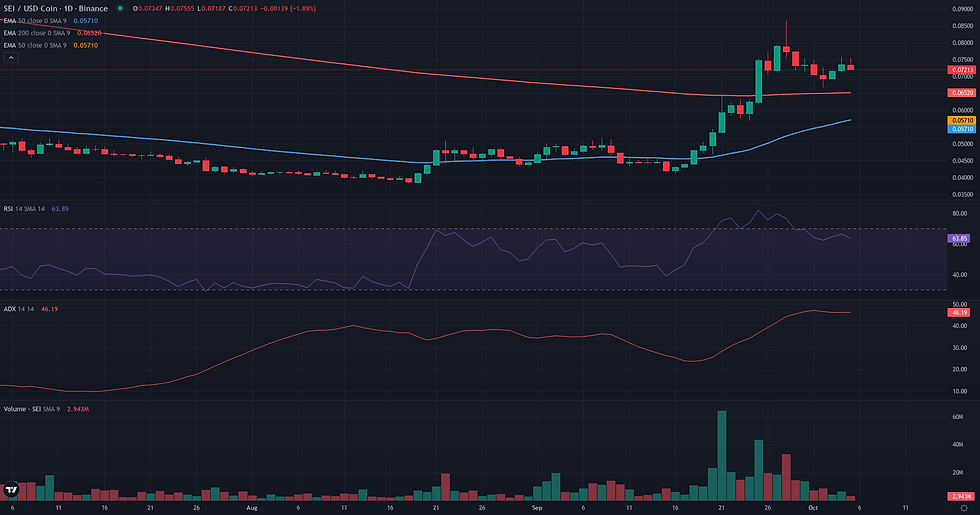Viewport: 980px width, 515px height.
Task: Select EMA 200 close legend
Action: [x=52, y=32]
